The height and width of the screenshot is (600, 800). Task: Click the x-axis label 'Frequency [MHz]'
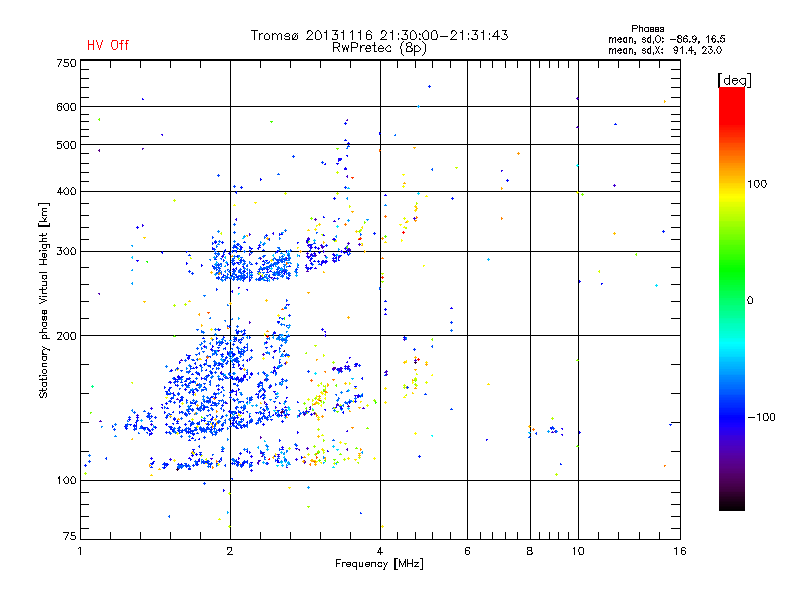(379, 564)
